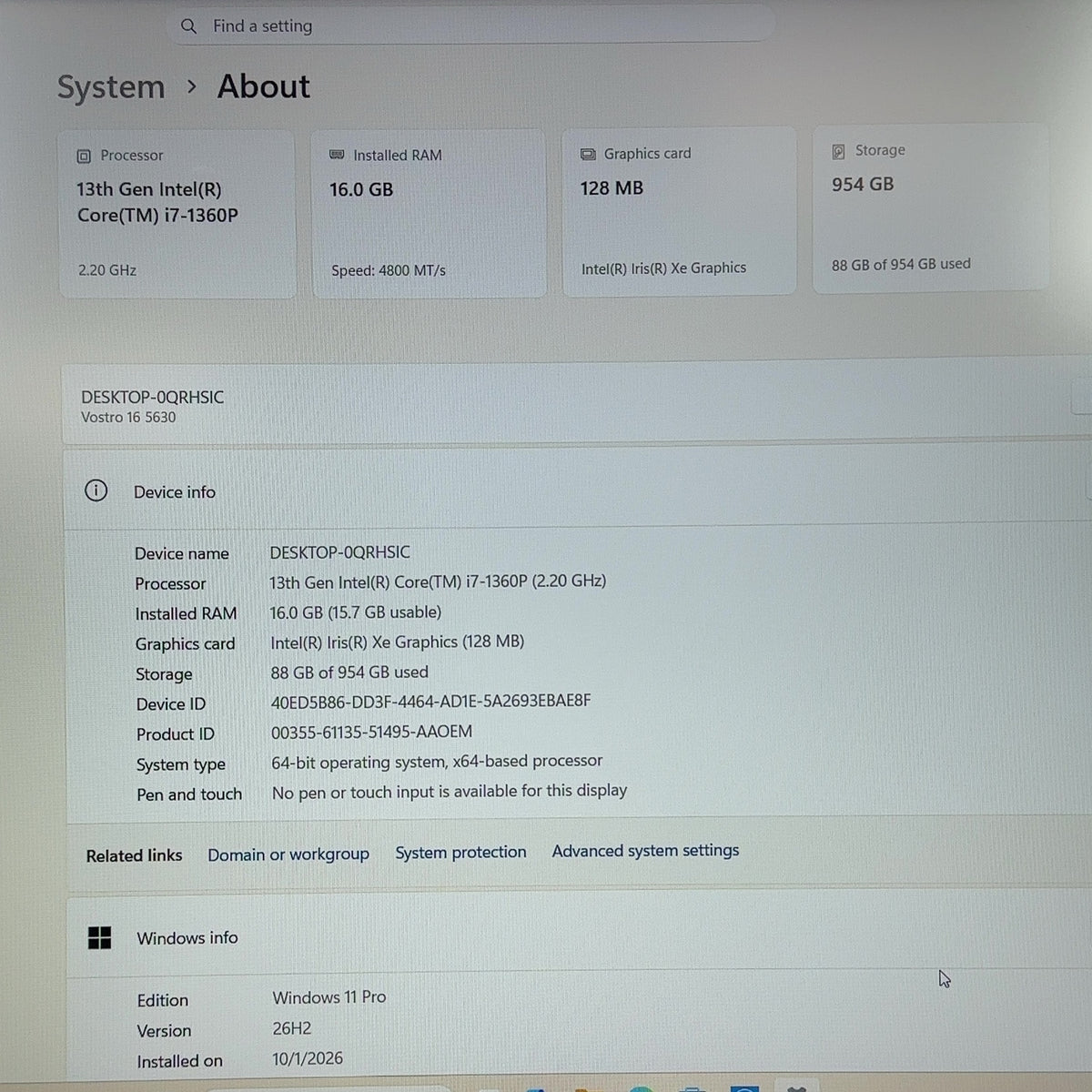The image size is (1092, 1092).
Task: Open the Processor summary card
Action: point(177,214)
